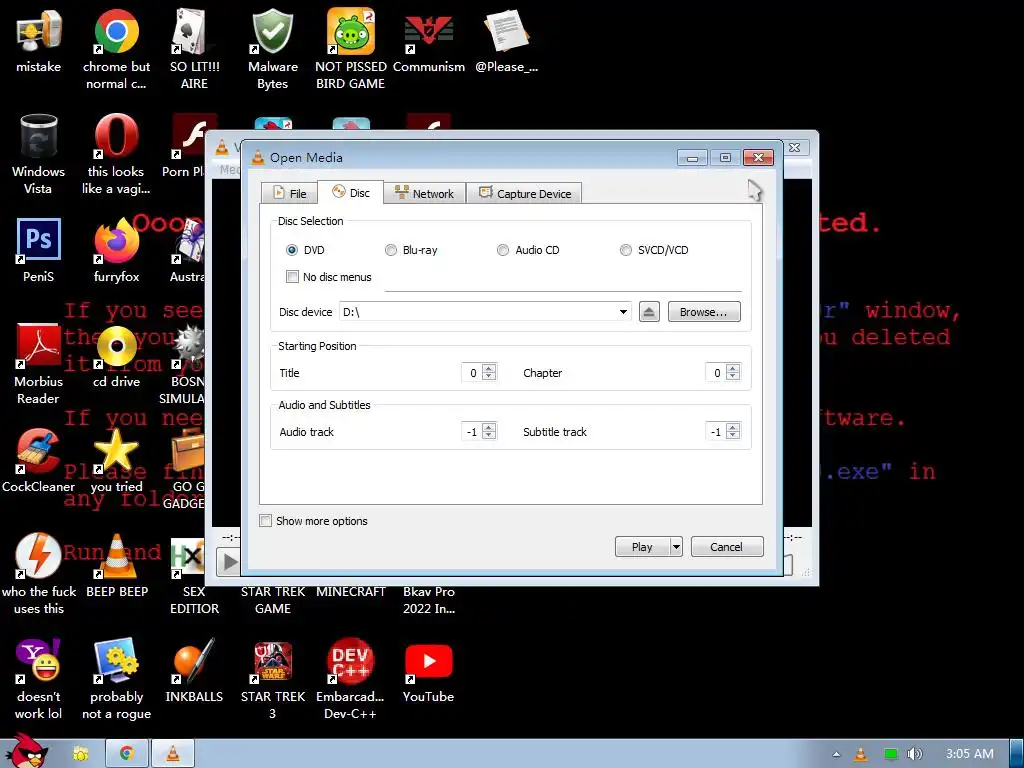This screenshot has height=768, width=1024.
Task: Click the volume speaker tray icon
Action: [914, 754]
